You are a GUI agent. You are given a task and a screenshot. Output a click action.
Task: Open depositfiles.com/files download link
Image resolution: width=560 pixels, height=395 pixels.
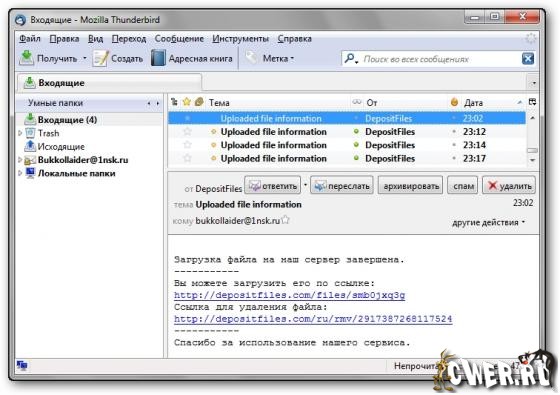click(290, 295)
